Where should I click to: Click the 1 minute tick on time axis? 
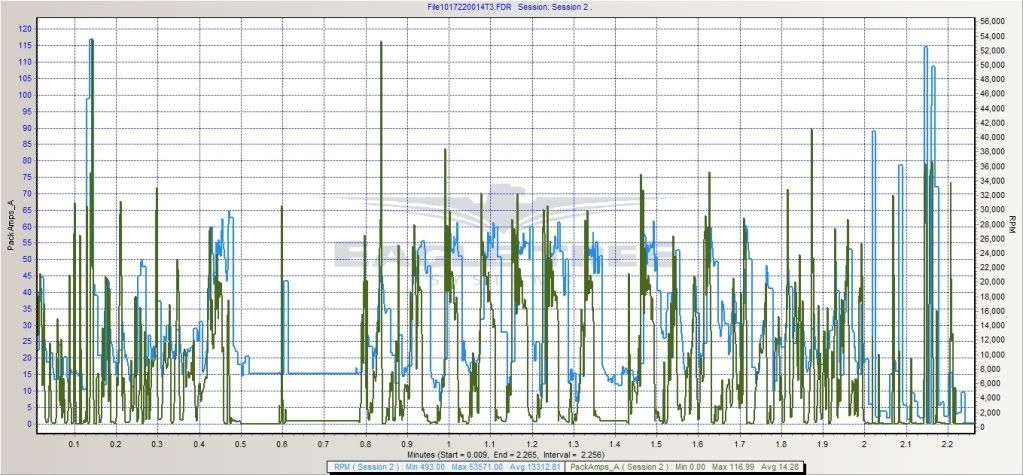point(447,443)
